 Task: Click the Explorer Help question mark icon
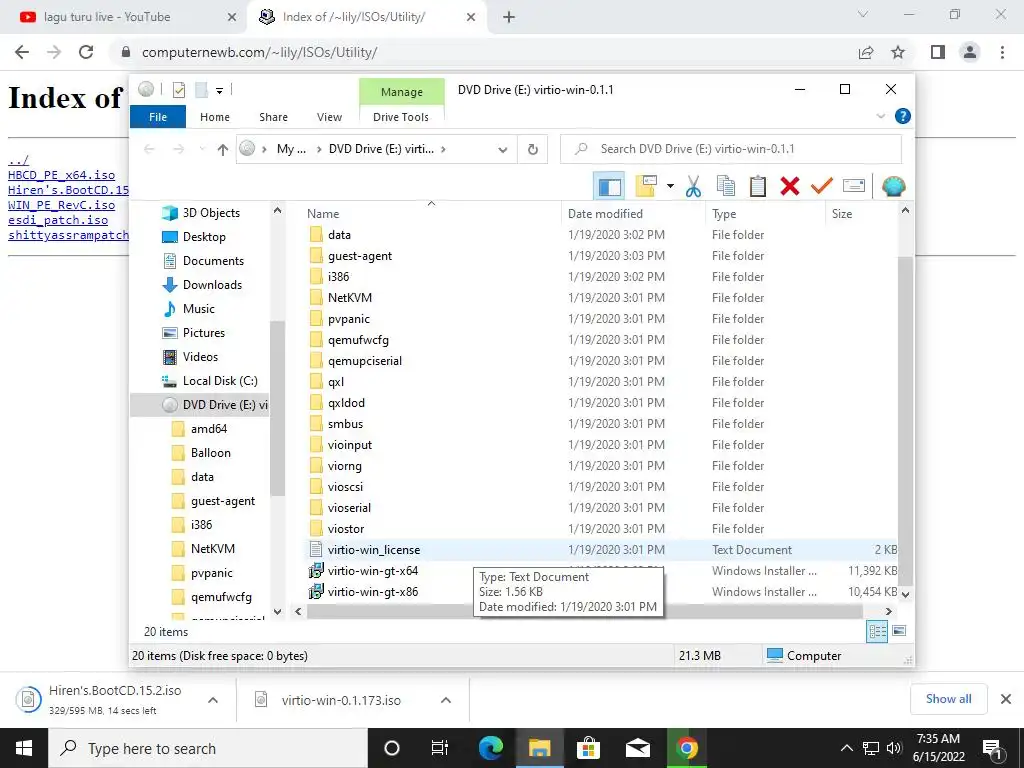click(x=903, y=116)
